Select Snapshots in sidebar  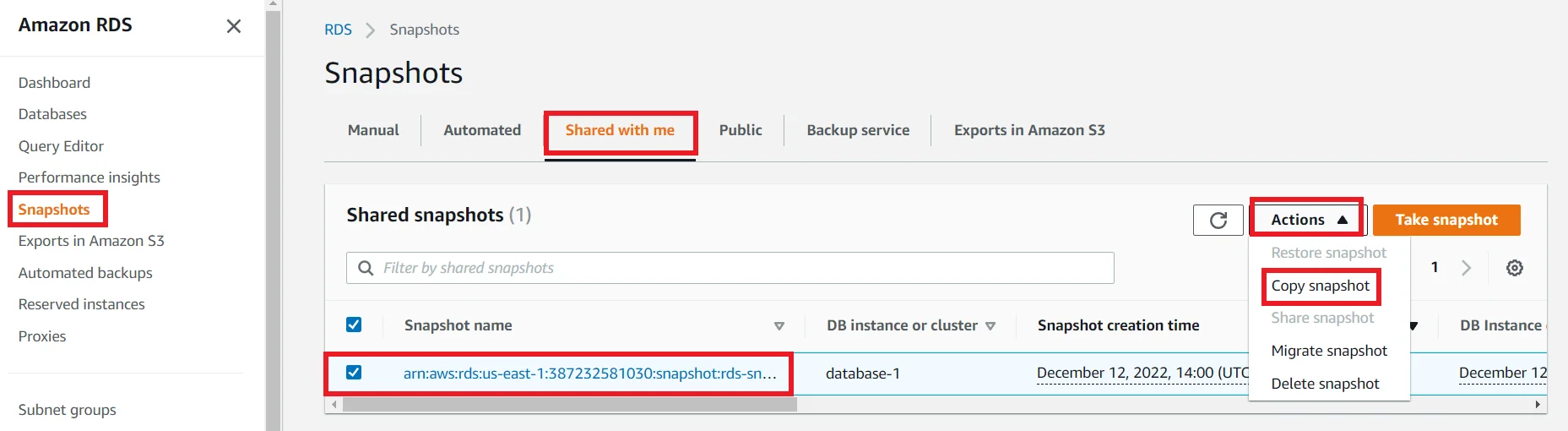(x=54, y=210)
